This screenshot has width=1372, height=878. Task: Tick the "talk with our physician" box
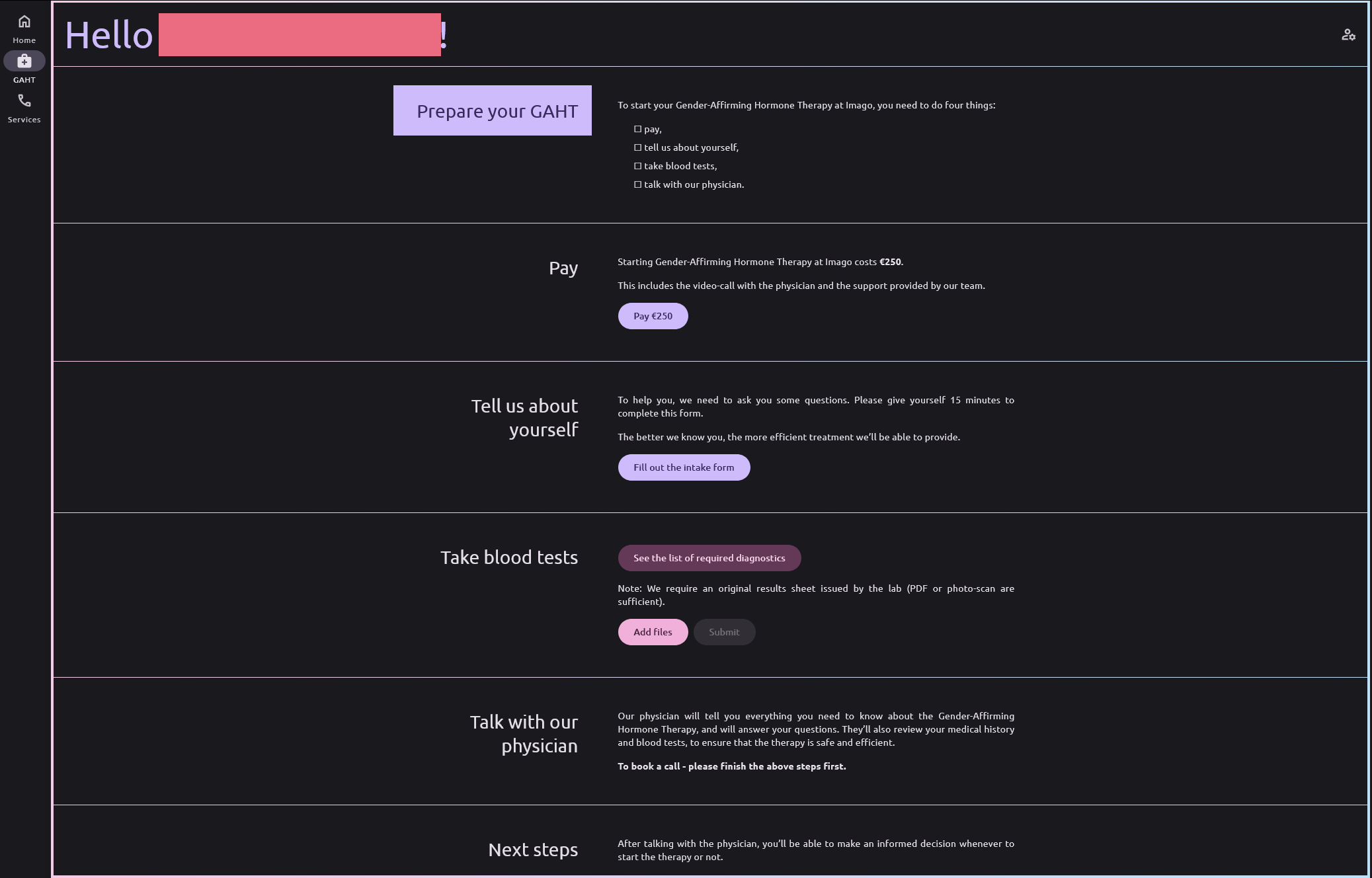tap(638, 184)
